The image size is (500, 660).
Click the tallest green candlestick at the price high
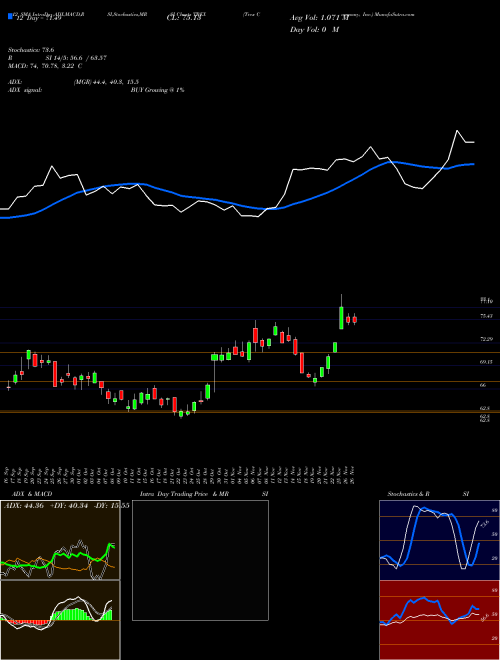[341, 318]
